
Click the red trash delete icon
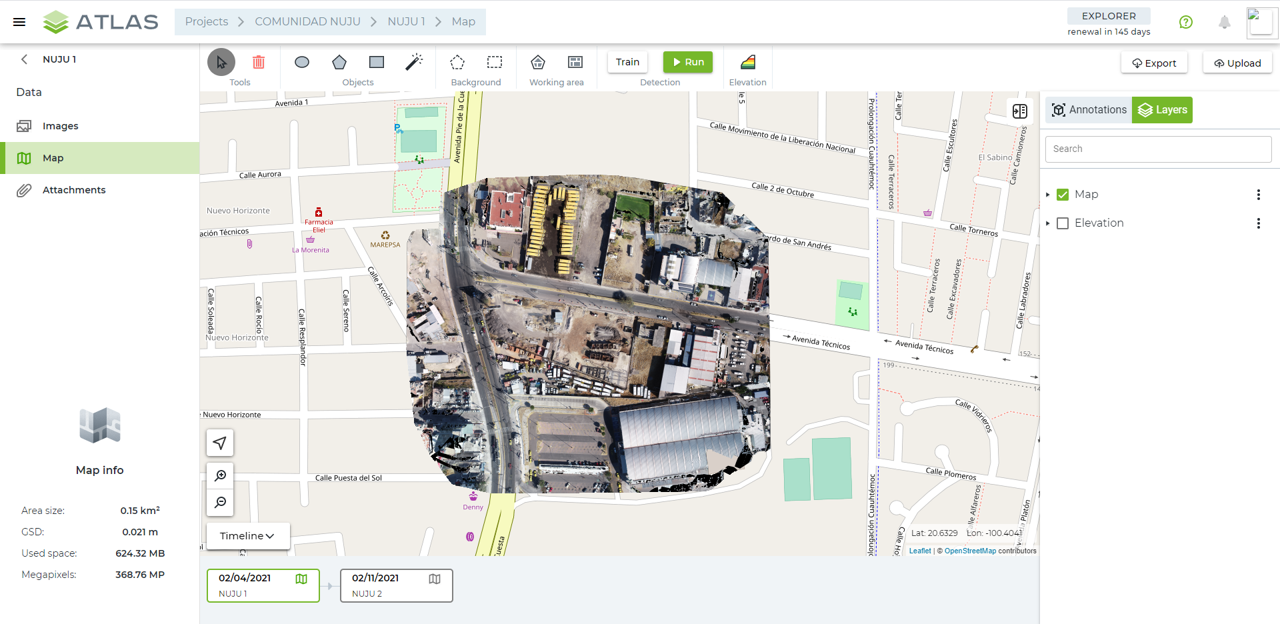(x=258, y=62)
